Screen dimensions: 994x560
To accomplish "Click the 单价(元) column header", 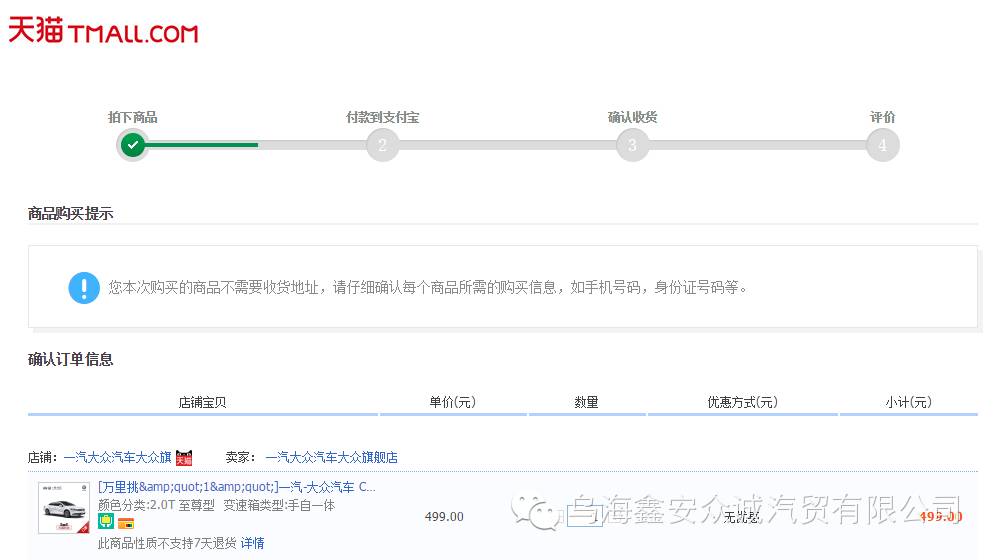I will pos(453,402).
